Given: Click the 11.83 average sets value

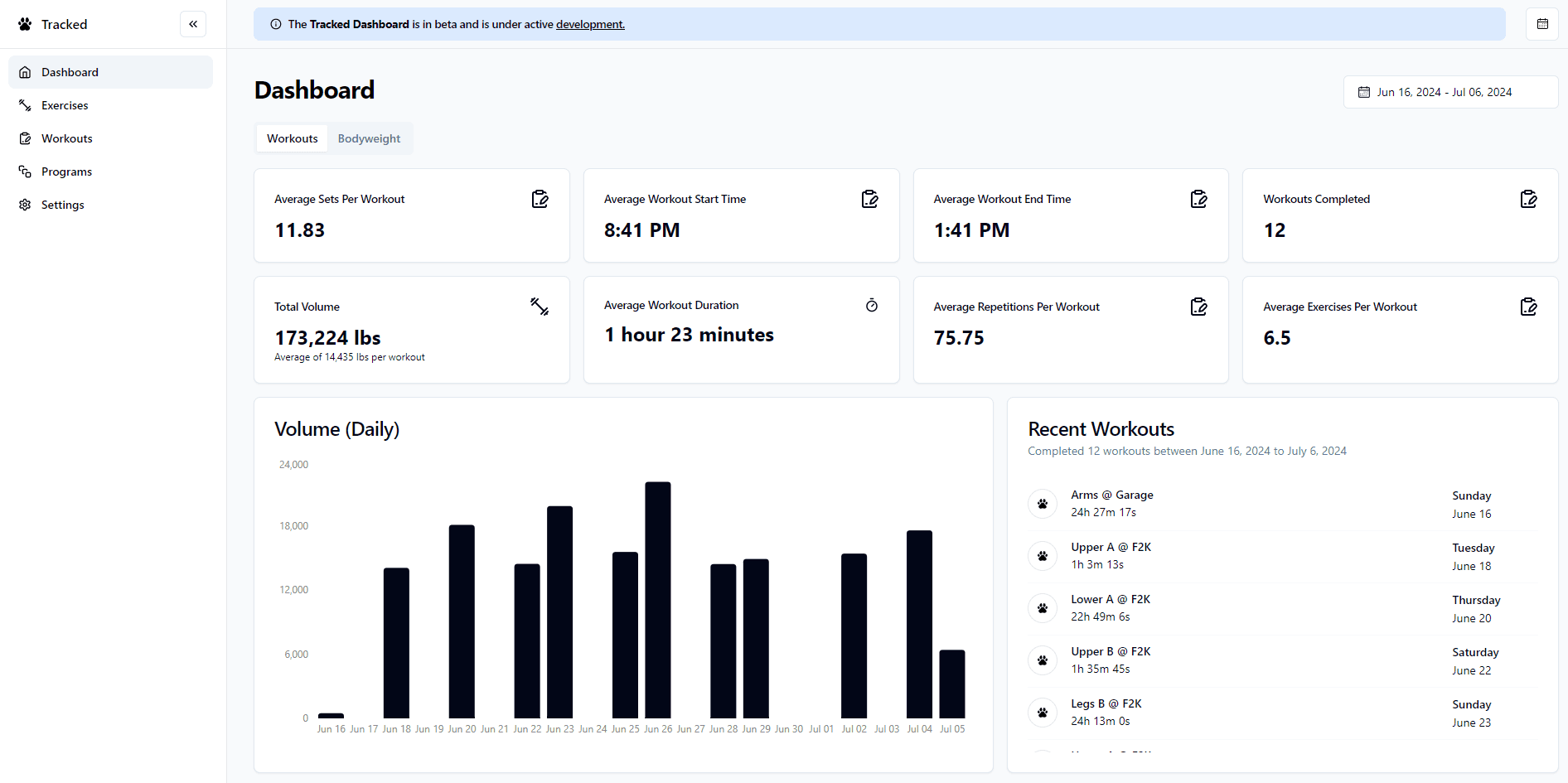Looking at the screenshot, I should click(x=300, y=230).
